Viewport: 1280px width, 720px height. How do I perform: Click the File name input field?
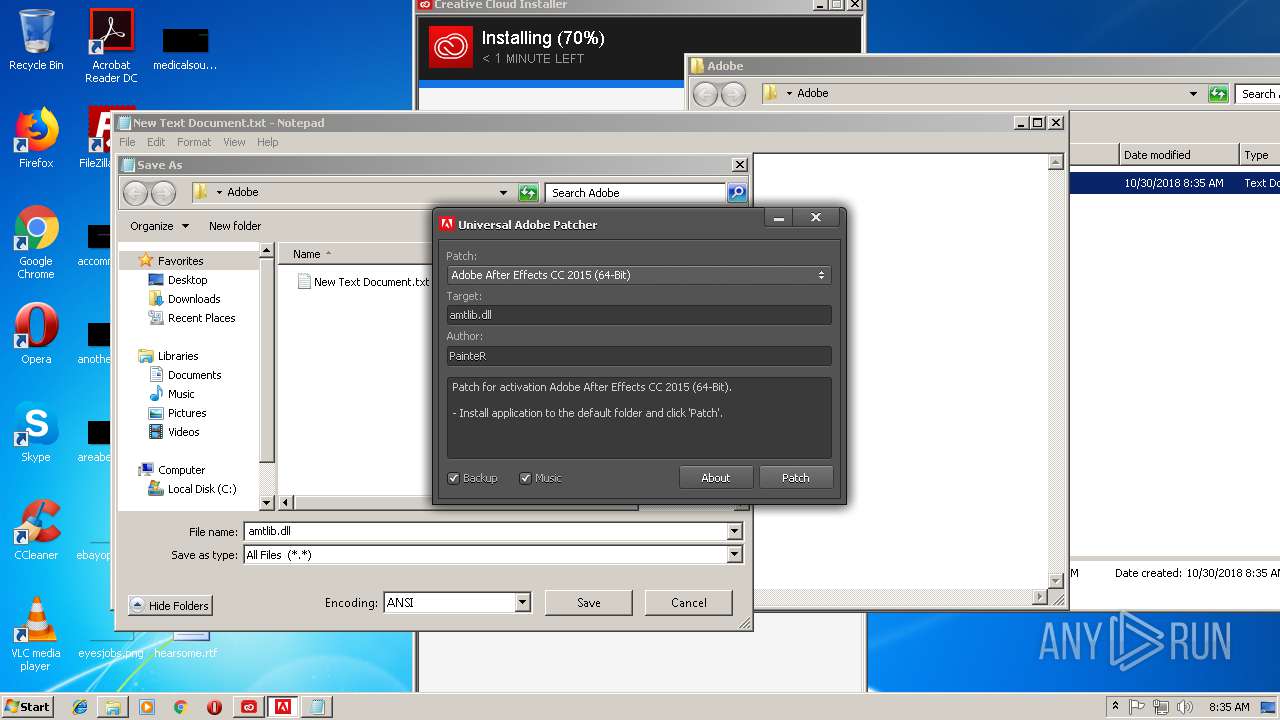click(x=486, y=532)
